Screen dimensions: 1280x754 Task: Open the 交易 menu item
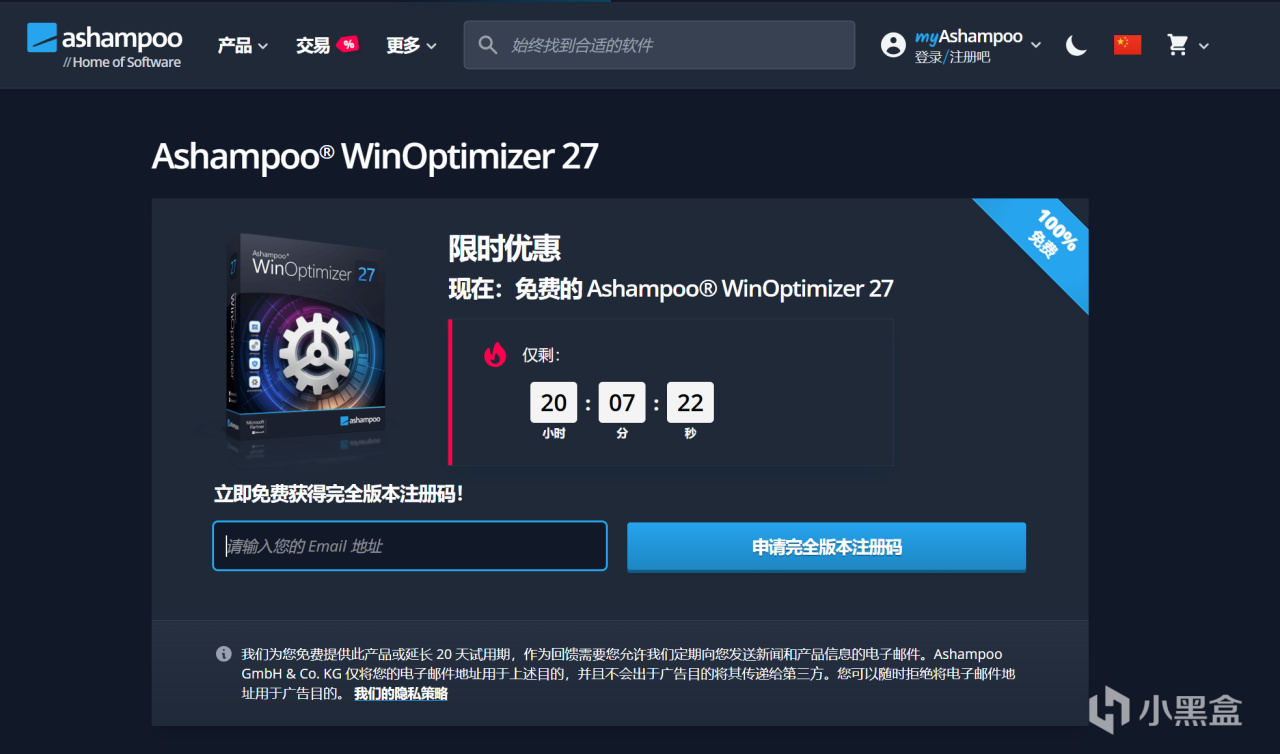pyautogui.click(x=313, y=45)
